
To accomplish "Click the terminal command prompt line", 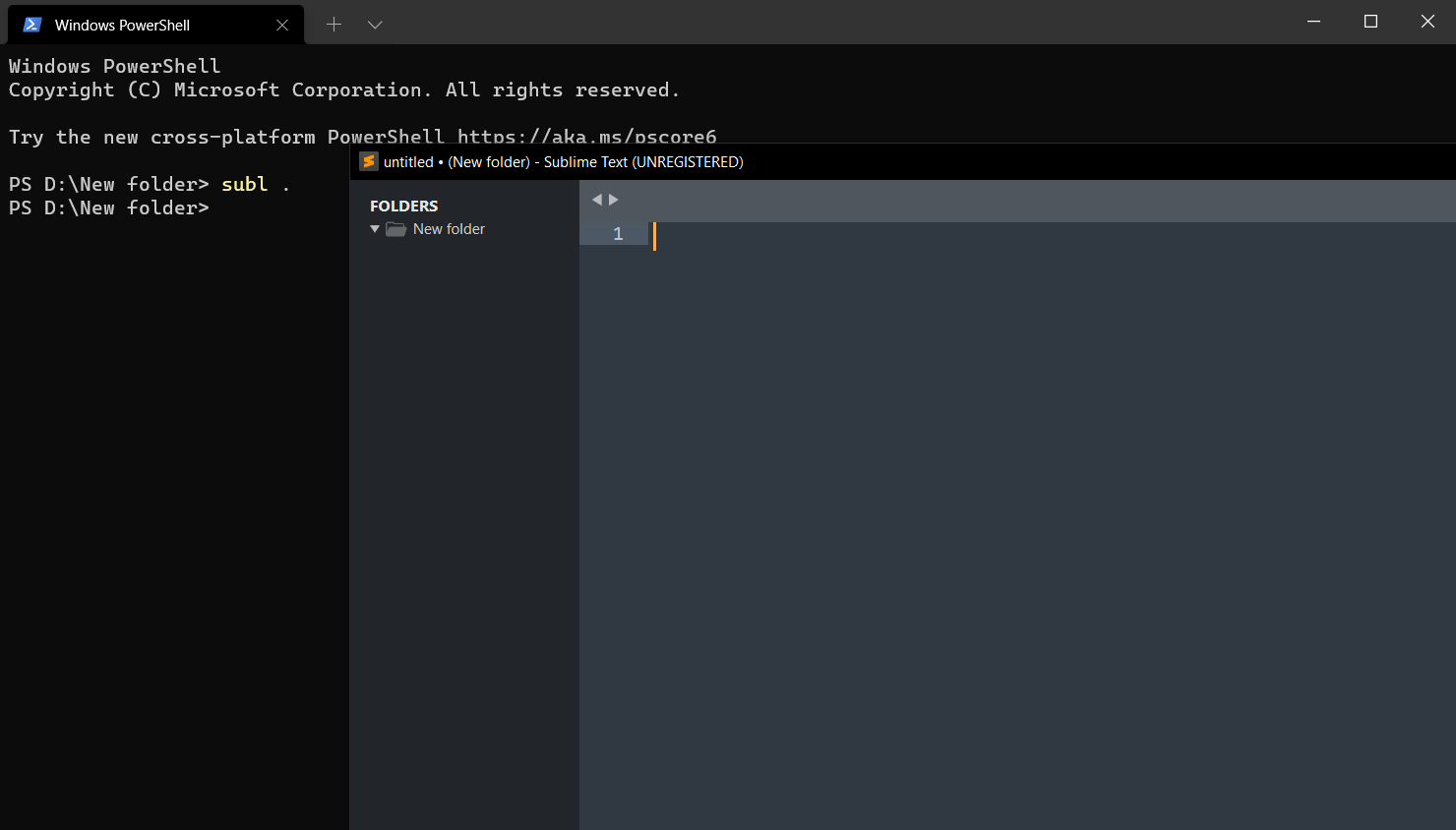I will 108,207.
